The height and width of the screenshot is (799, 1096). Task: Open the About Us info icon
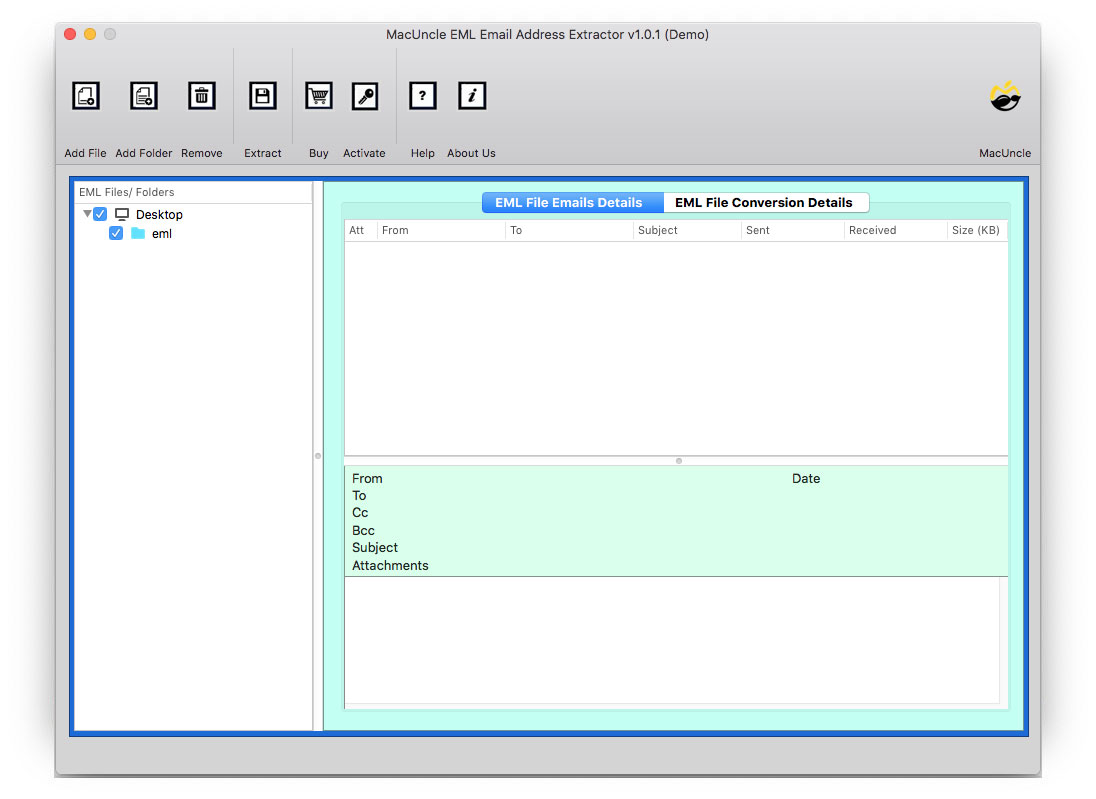473,96
